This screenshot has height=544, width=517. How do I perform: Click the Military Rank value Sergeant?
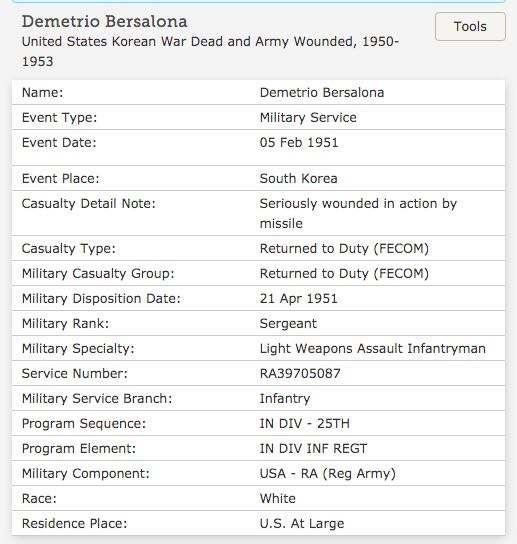288,324
